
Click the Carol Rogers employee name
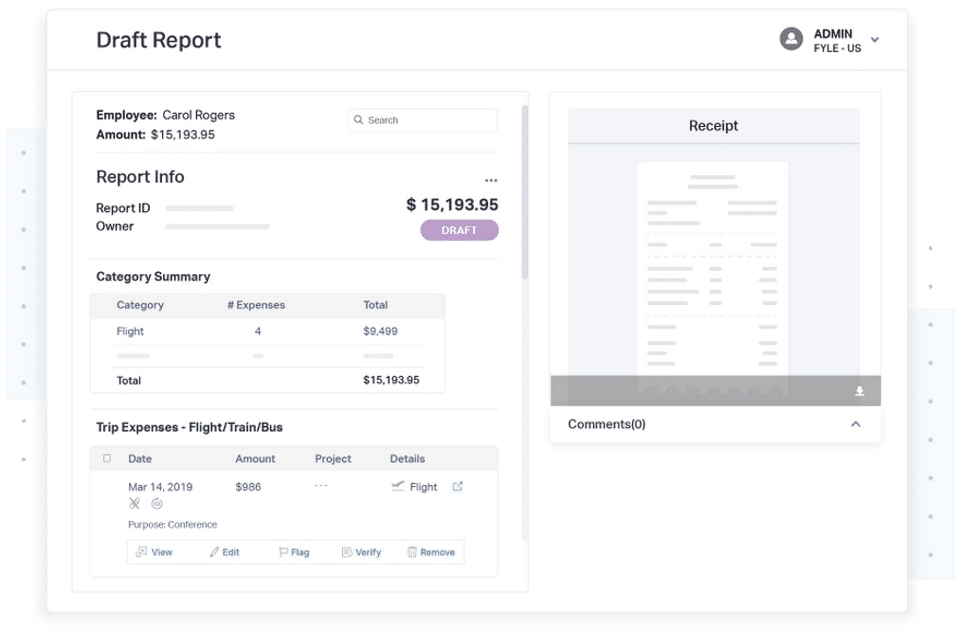click(x=198, y=115)
